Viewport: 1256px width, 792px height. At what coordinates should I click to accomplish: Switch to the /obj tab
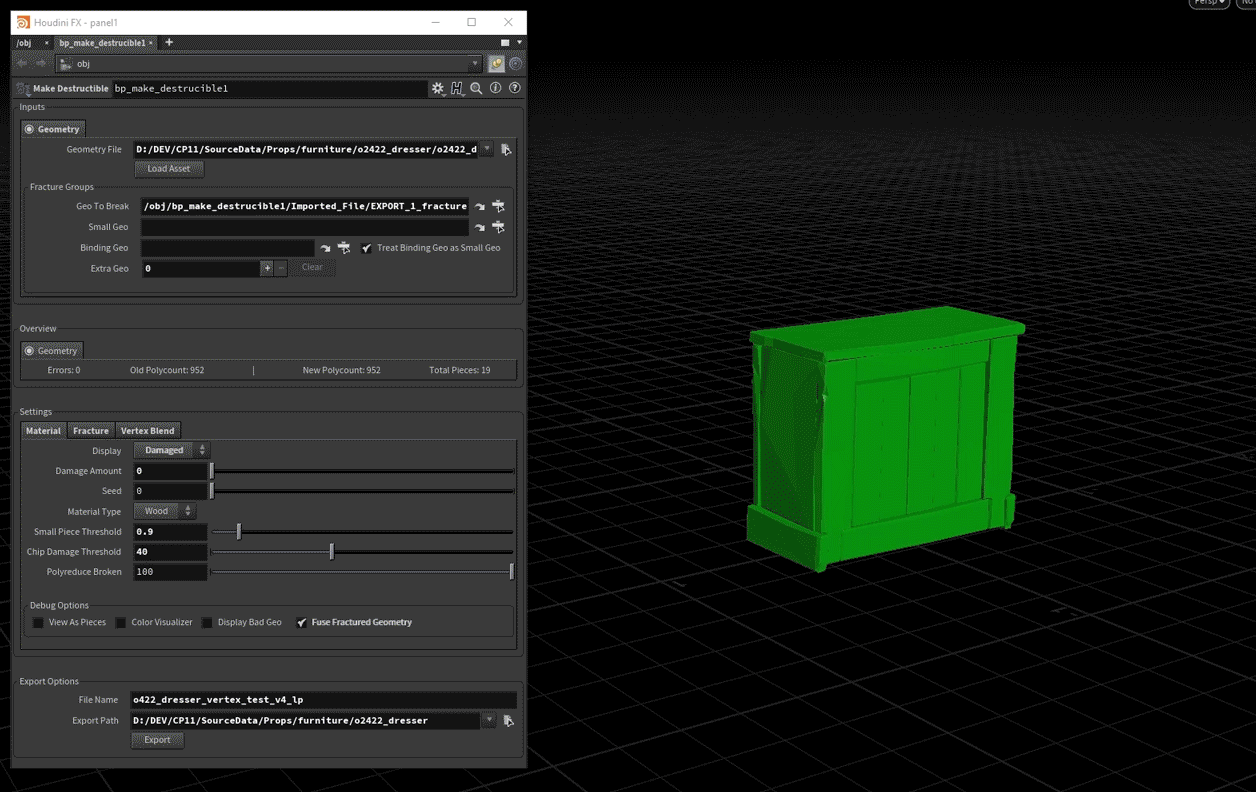(x=24, y=43)
